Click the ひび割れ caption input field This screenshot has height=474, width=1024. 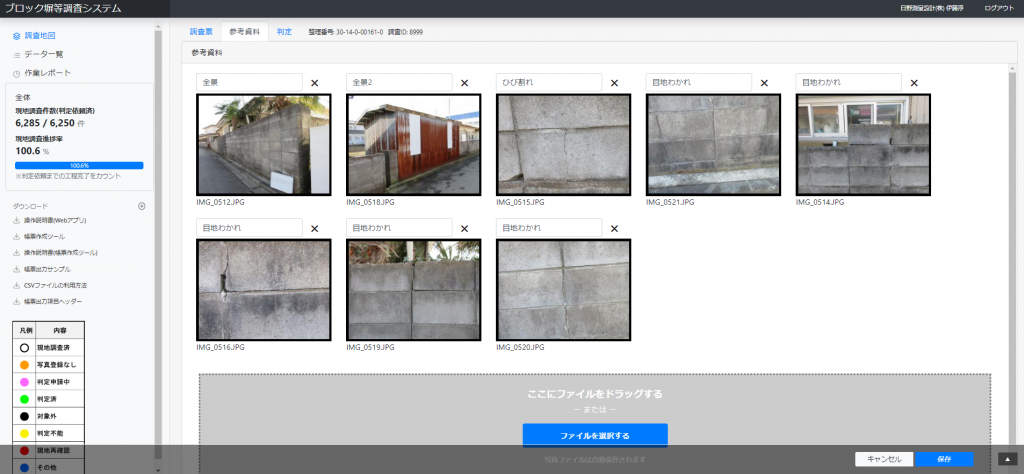549,82
